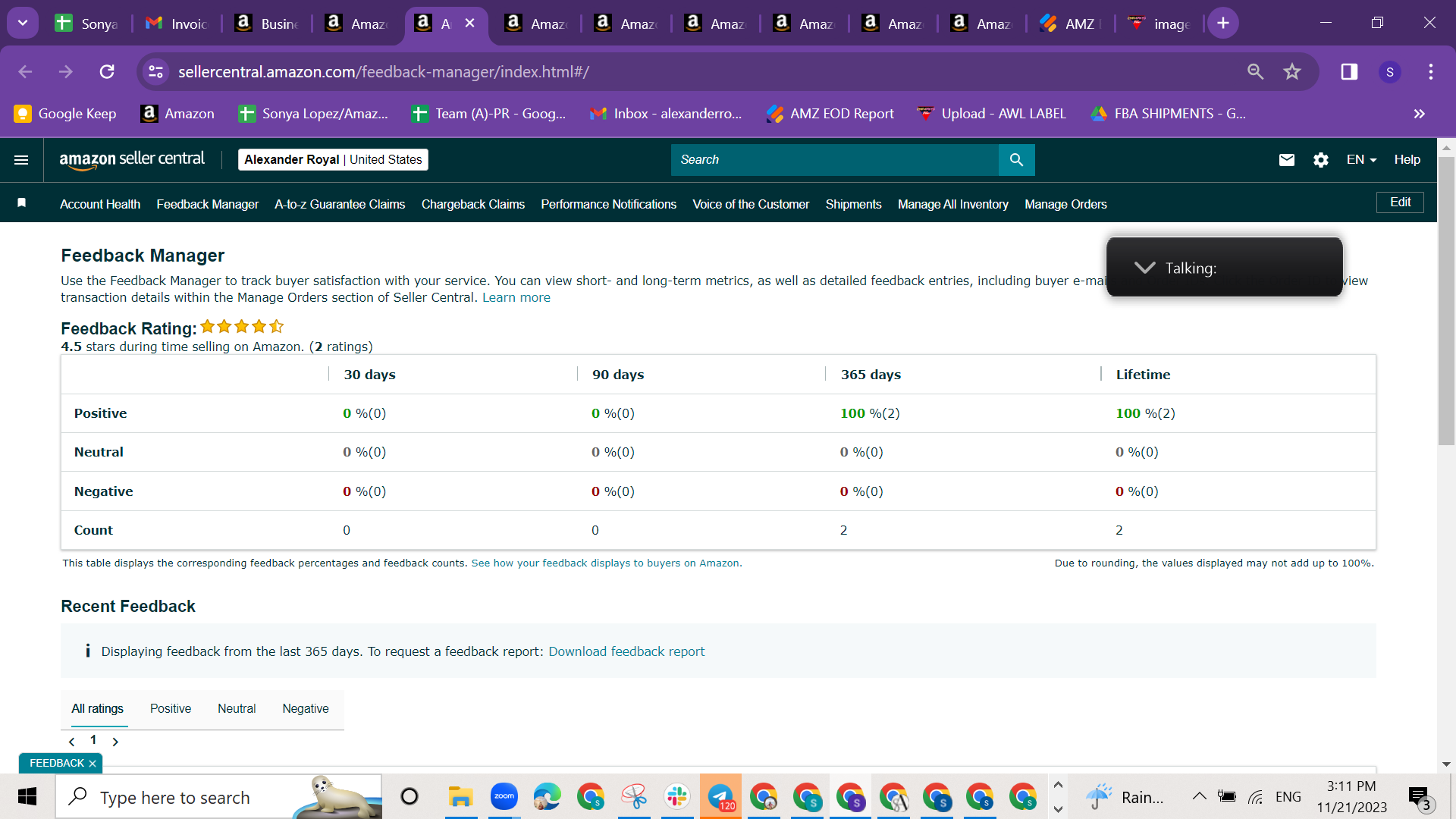
Task: Show hidden system tray icons
Action: point(1199,796)
